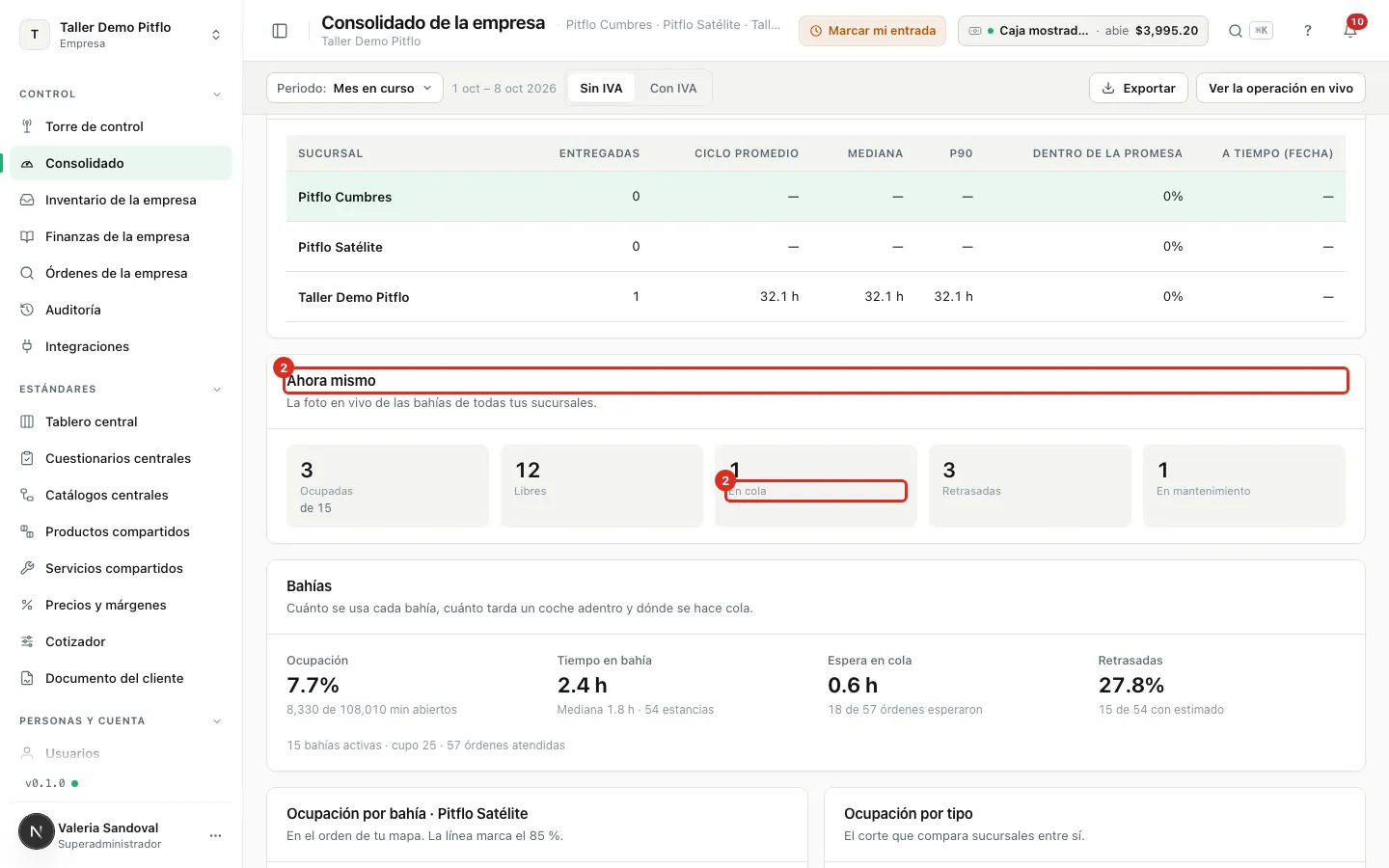Viewport: 1389px width, 868px height.
Task: Click the Cuestionarios centrales icon
Action: pyautogui.click(x=27, y=458)
